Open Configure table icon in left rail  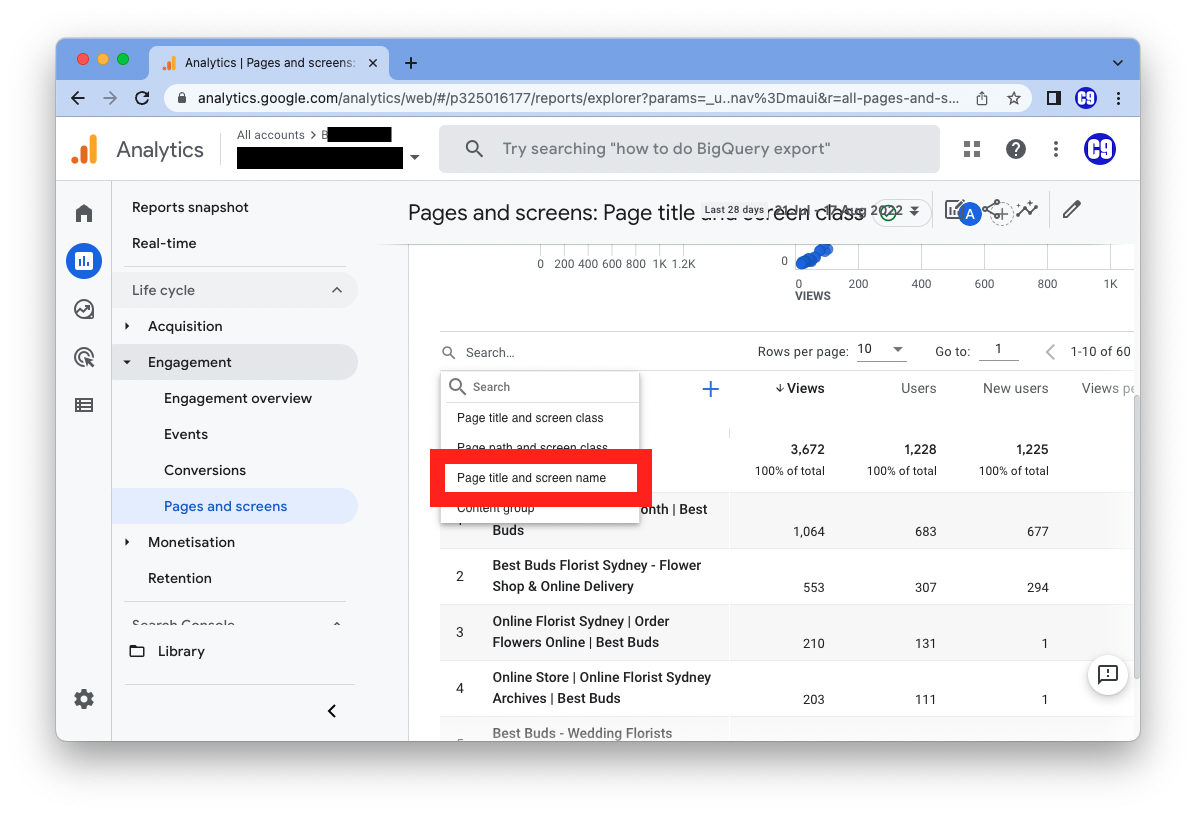click(84, 405)
